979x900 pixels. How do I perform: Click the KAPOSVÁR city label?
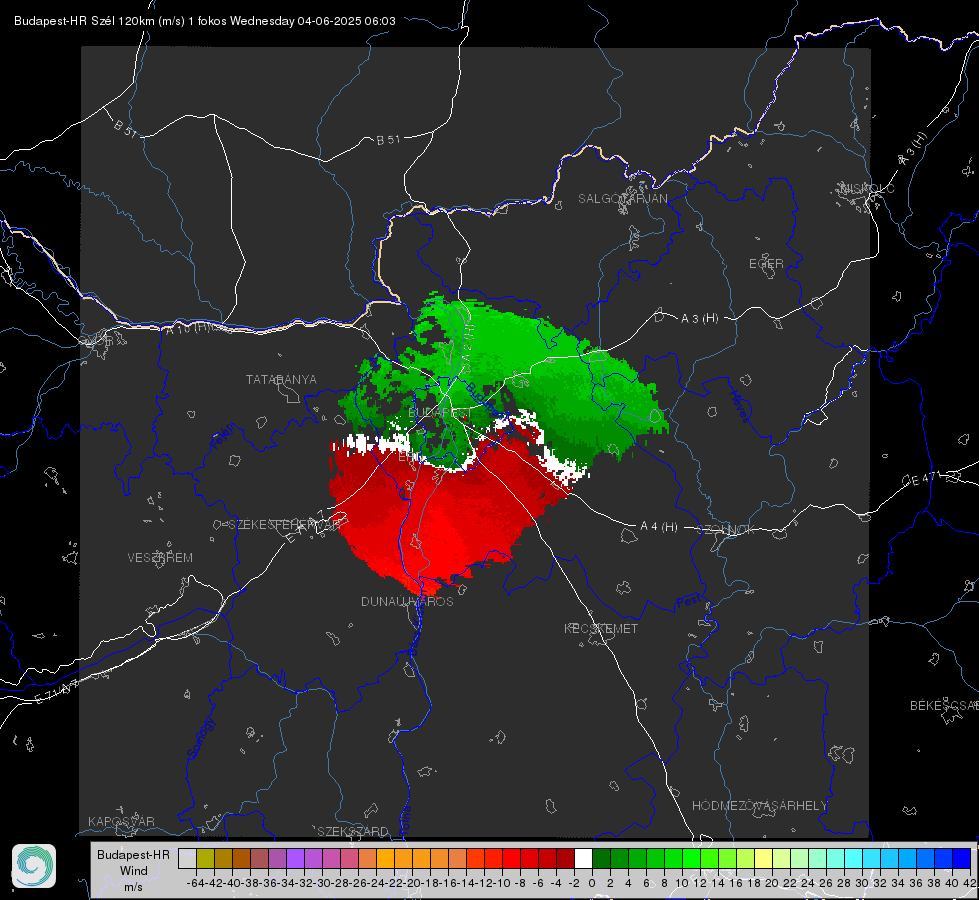(121, 821)
